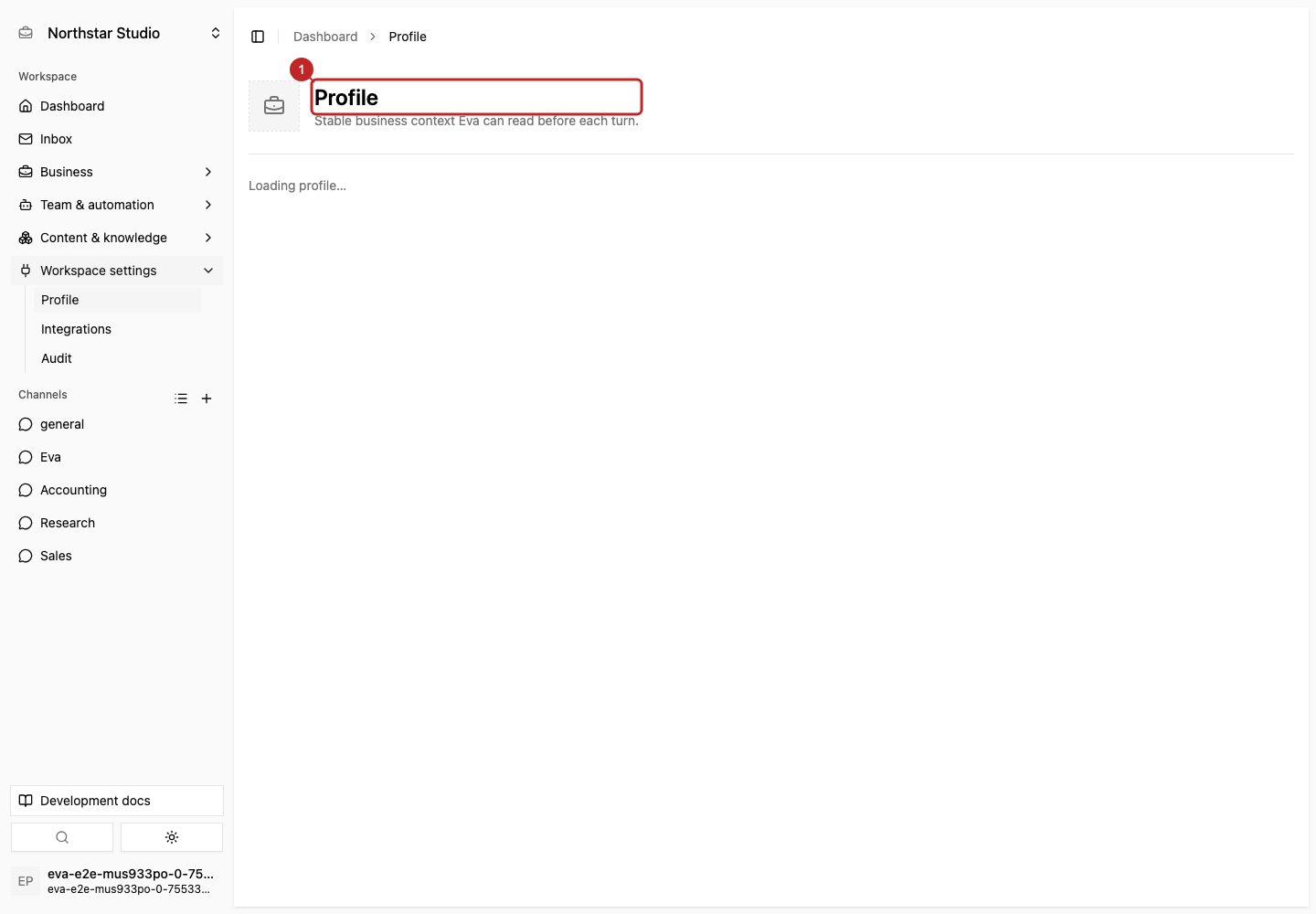Screen dimensions: 1316x914
Task: Click the Accounting channel bubble icon
Action: (26, 490)
